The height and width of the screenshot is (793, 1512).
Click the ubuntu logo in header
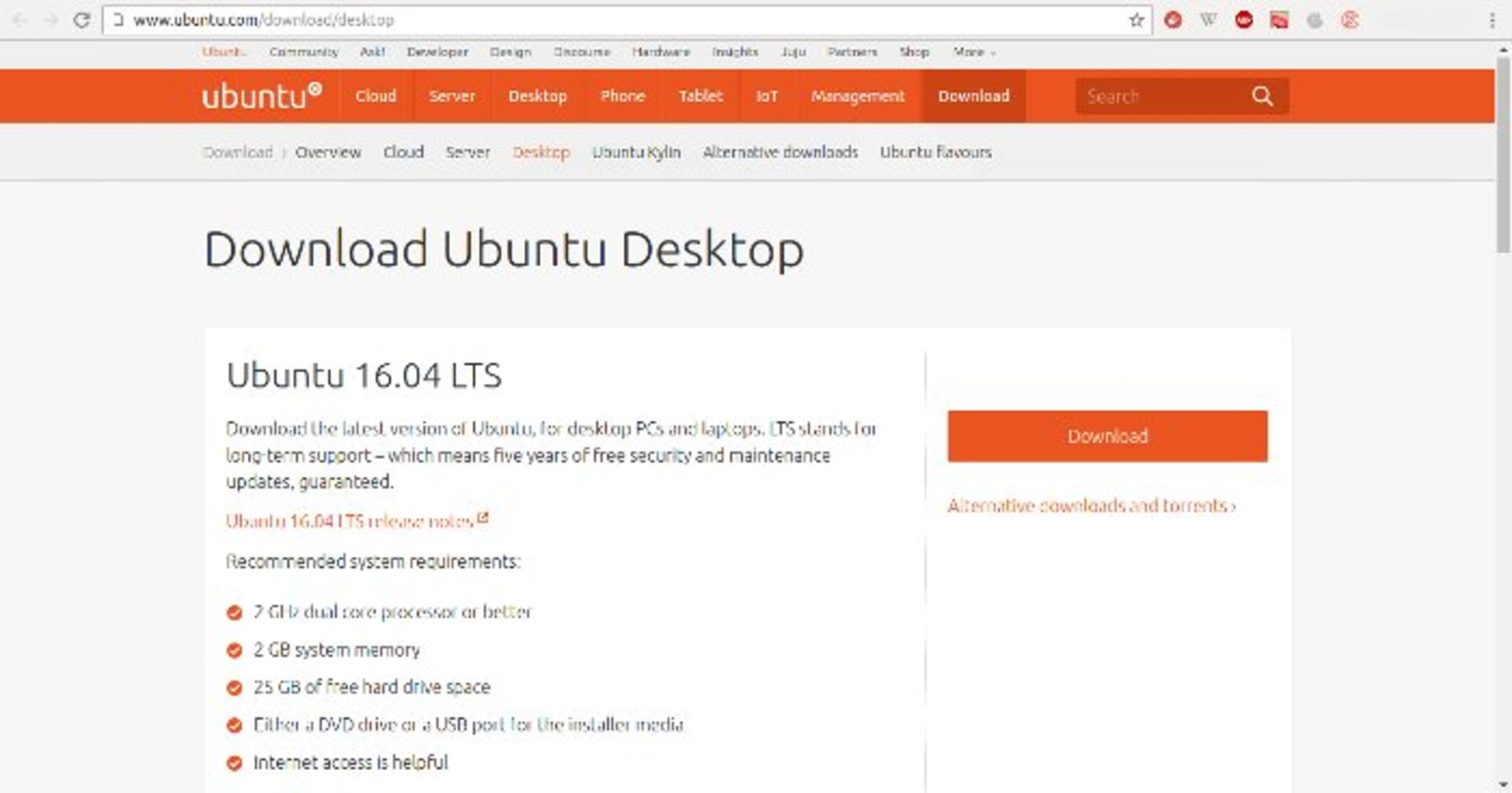(261, 95)
